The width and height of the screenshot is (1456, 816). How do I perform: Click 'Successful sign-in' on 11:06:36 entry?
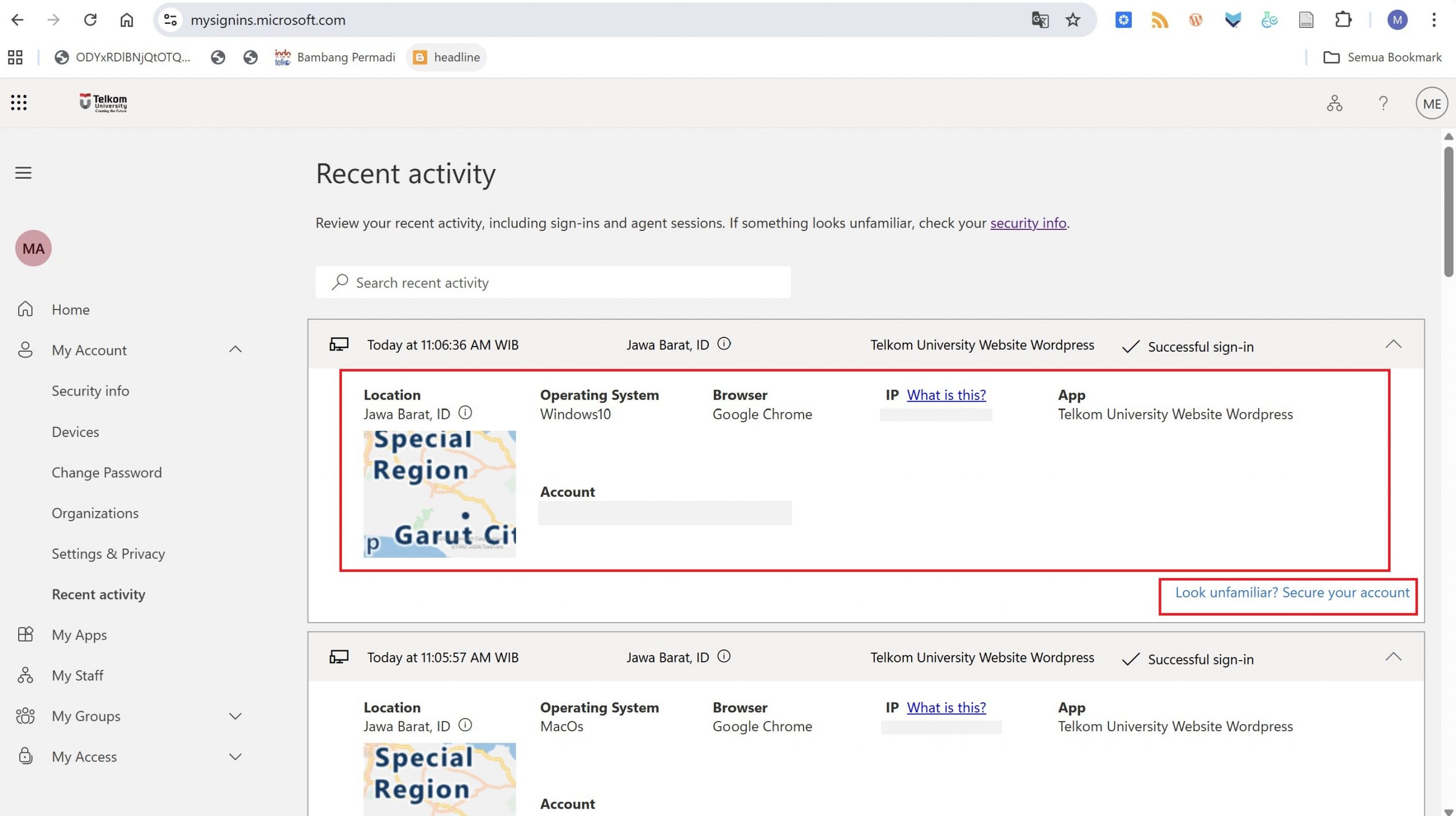pyautogui.click(x=1200, y=347)
